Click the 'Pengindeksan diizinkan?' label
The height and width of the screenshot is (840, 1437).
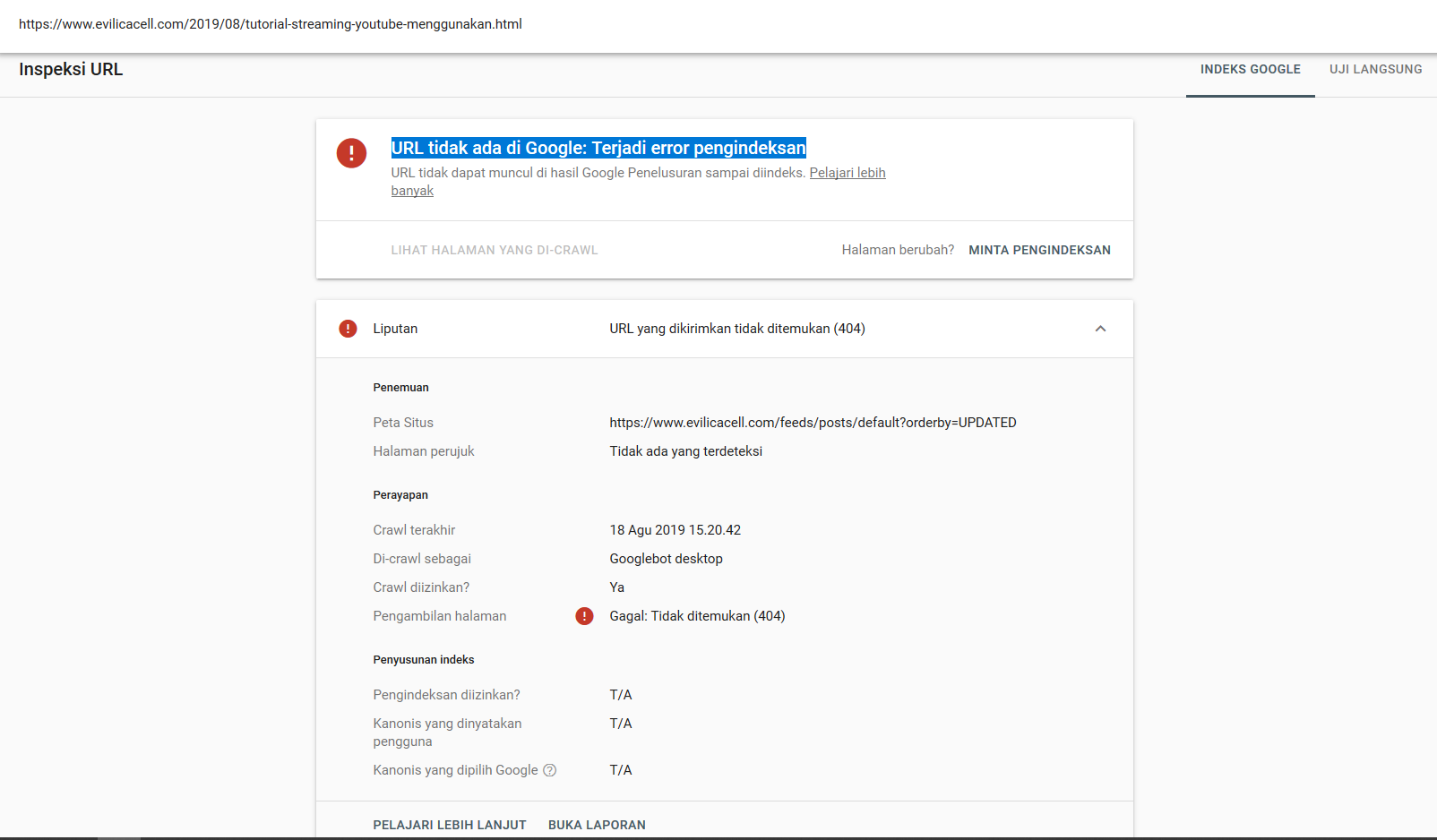point(446,695)
